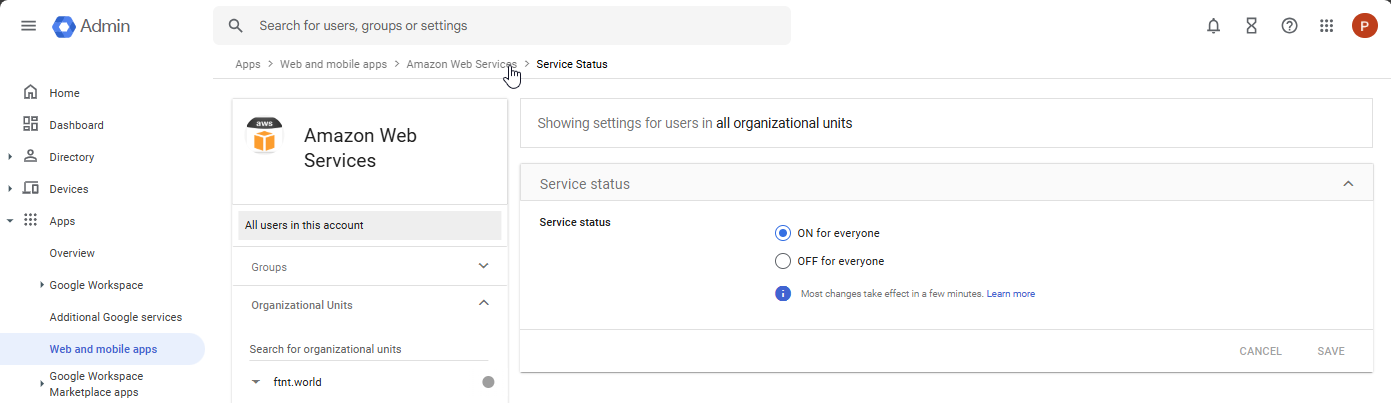This screenshot has height=403, width=1391.
Task: Click the ftnt.world status dot
Action: pos(488,382)
